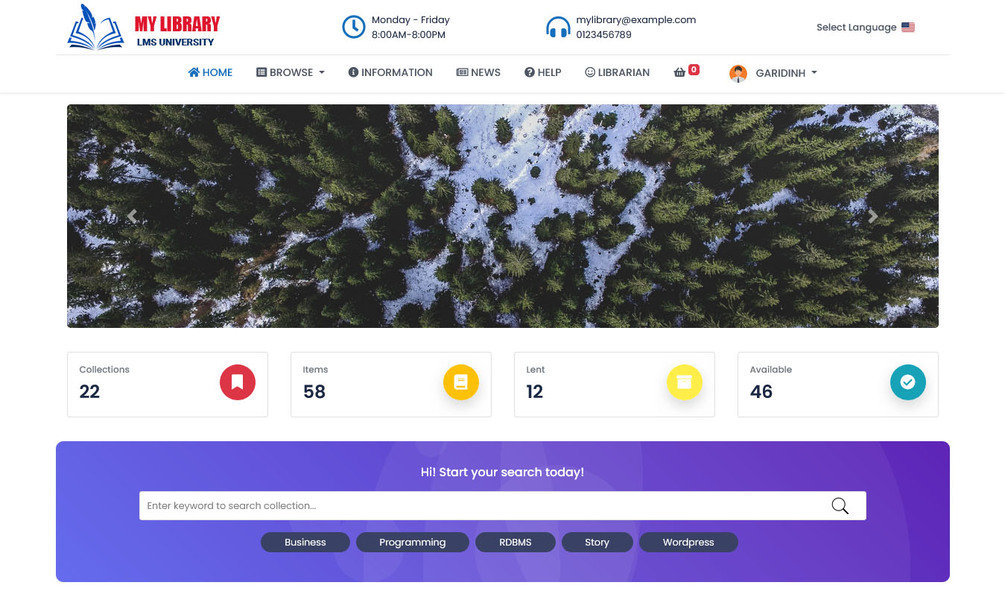
Task: Click the orange Items book icon
Action: coord(461,382)
